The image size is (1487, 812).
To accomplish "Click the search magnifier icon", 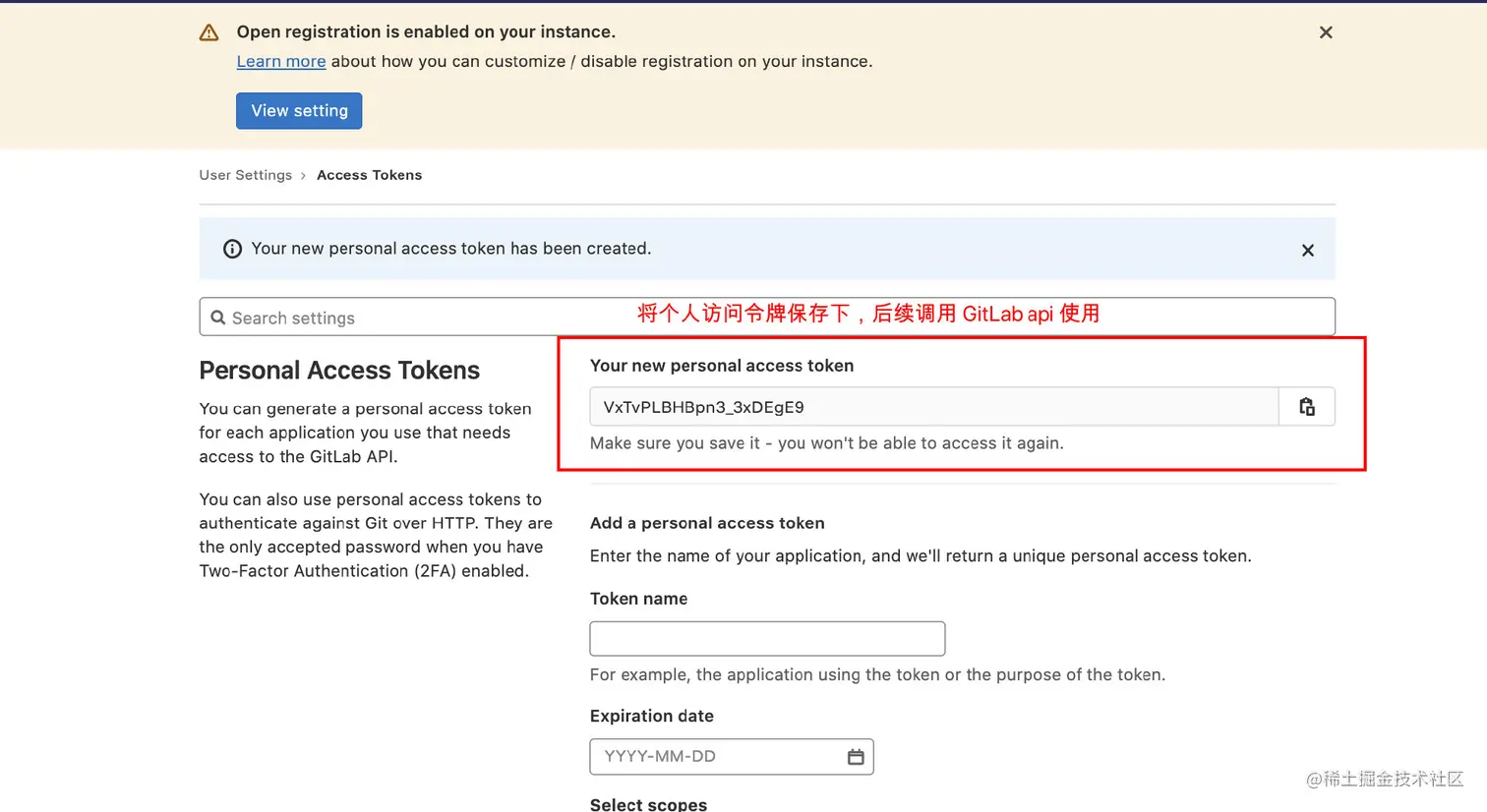I will [x=218, y=318].
